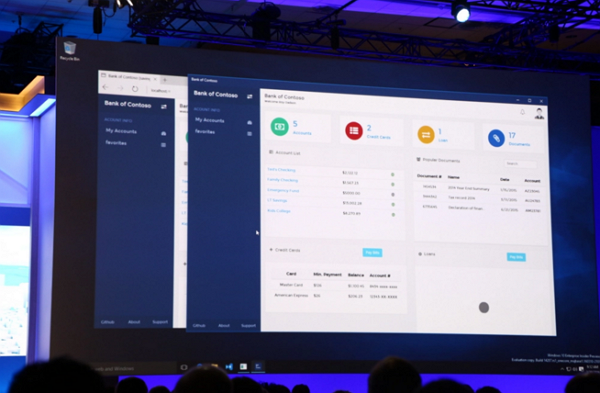Click the red Credit Cards icon
Image resolution: width=600 pixels, height=393 pixels.
pos(354,131)
